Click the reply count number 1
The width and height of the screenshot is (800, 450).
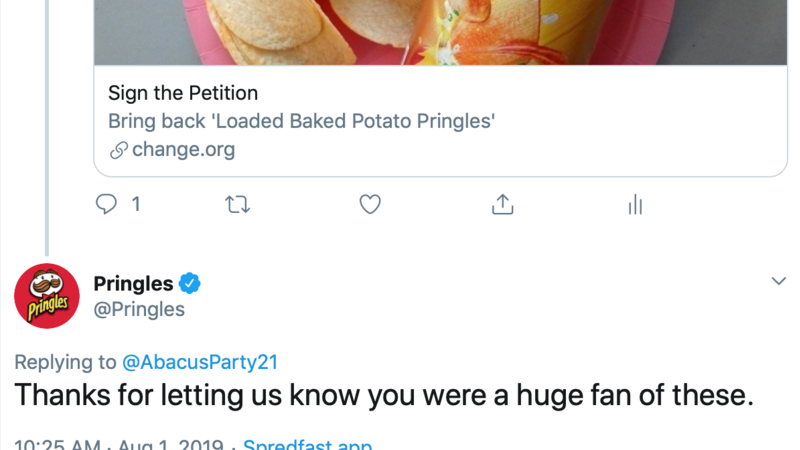tap(135, 205)
